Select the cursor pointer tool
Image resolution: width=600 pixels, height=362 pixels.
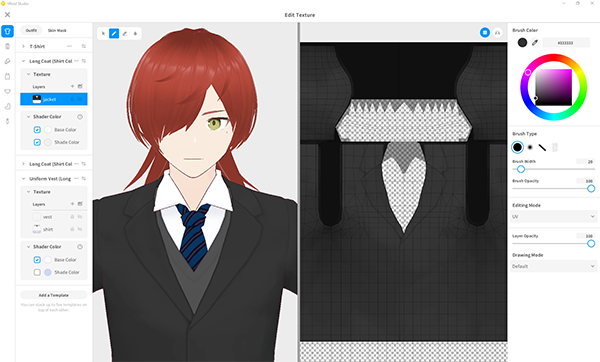[x=103, y=34]
